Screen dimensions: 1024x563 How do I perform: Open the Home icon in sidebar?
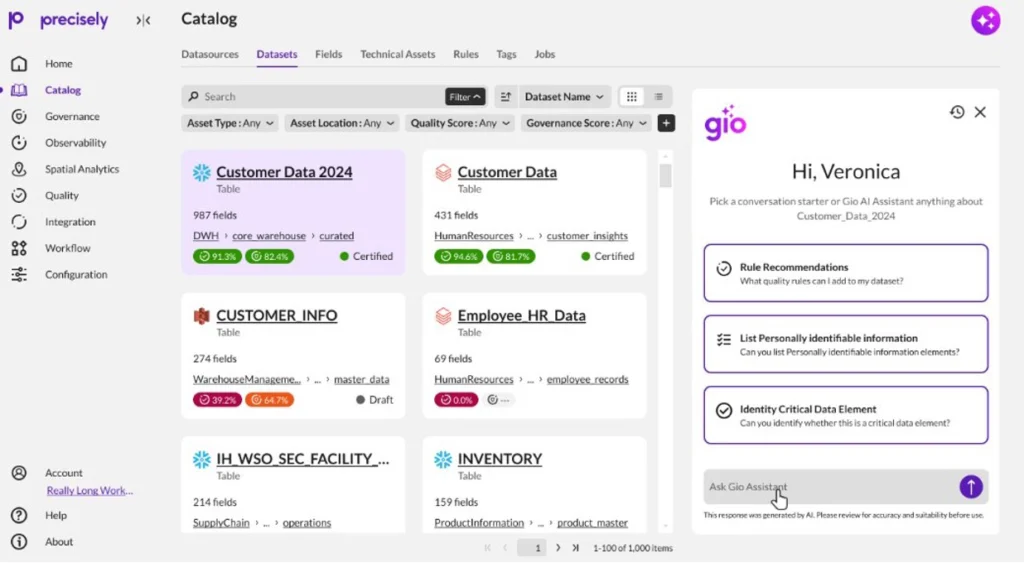tap(19, 63)
